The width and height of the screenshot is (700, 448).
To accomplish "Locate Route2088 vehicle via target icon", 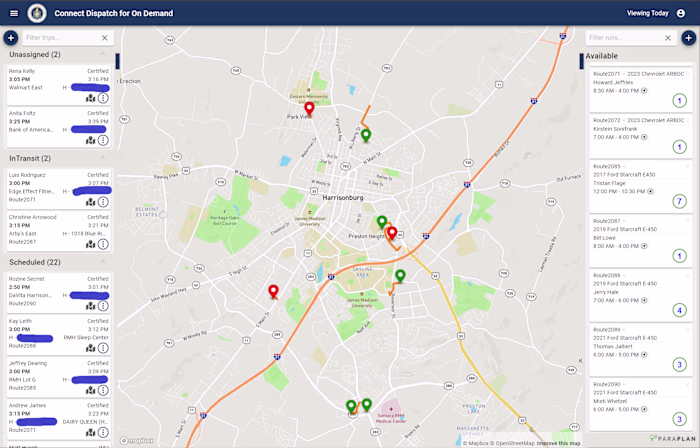I will [x=644, y=300].
